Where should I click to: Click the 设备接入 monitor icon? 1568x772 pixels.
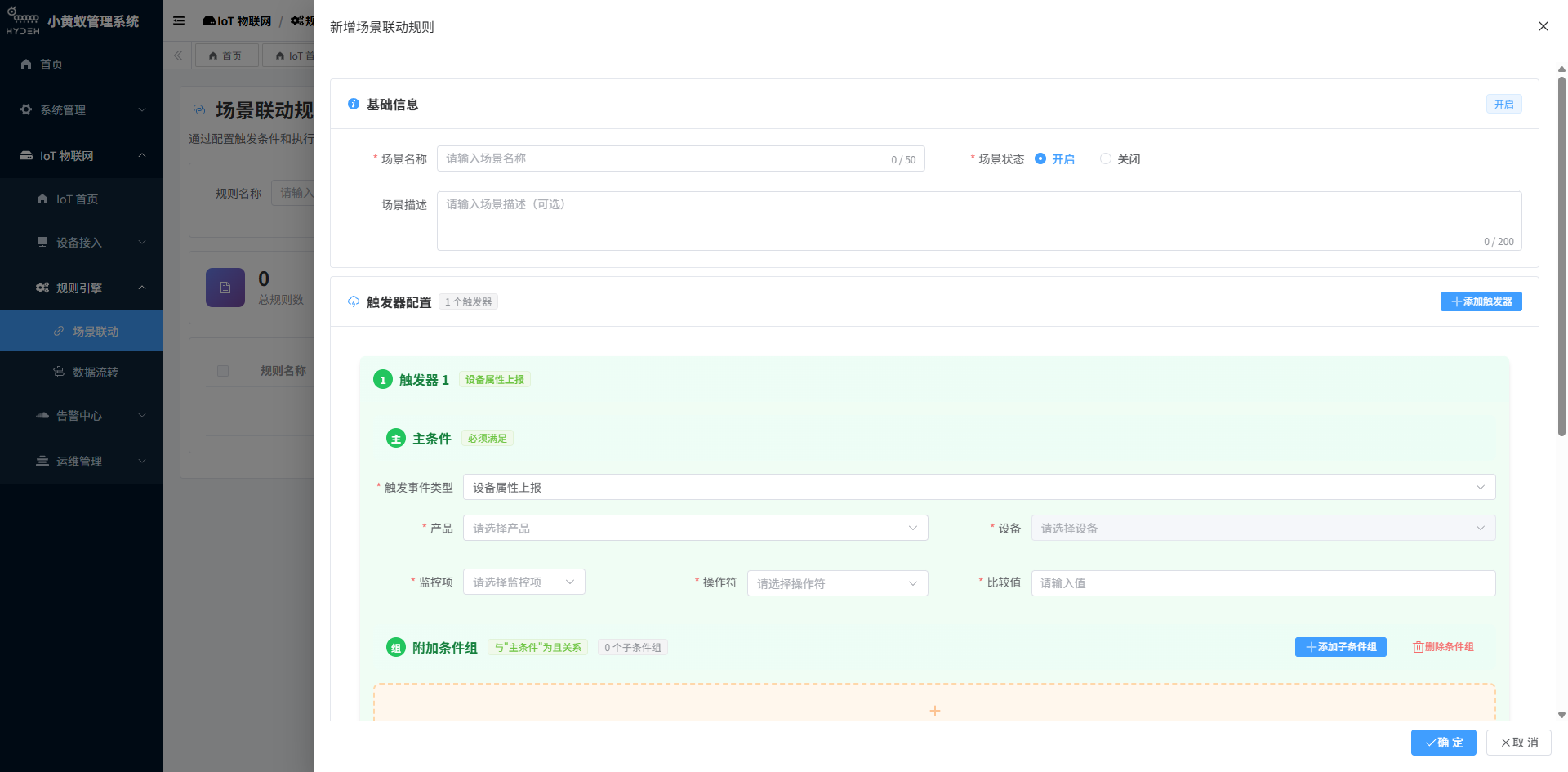click(x=42, y=242)
